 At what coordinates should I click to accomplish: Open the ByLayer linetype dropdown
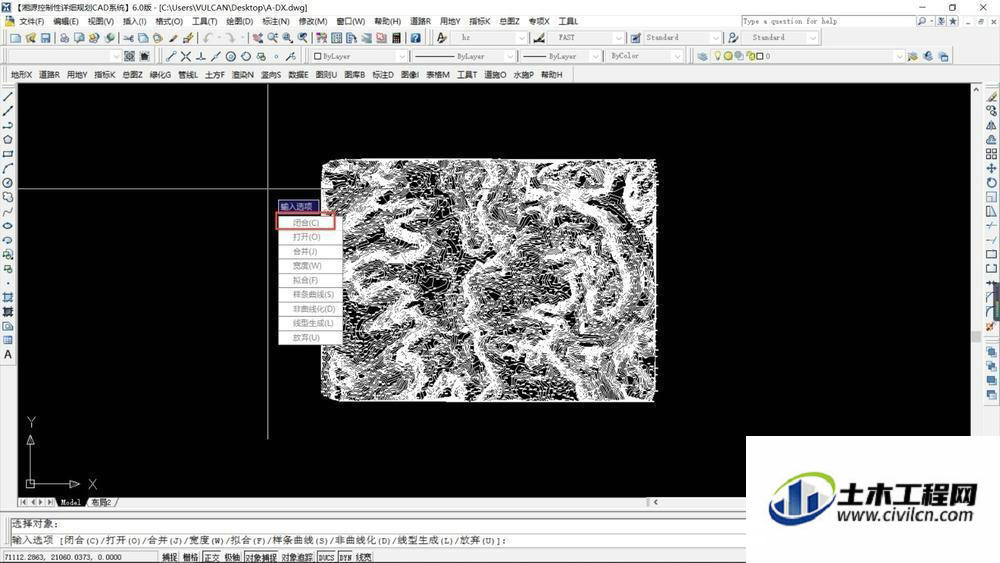coord(508,56)
